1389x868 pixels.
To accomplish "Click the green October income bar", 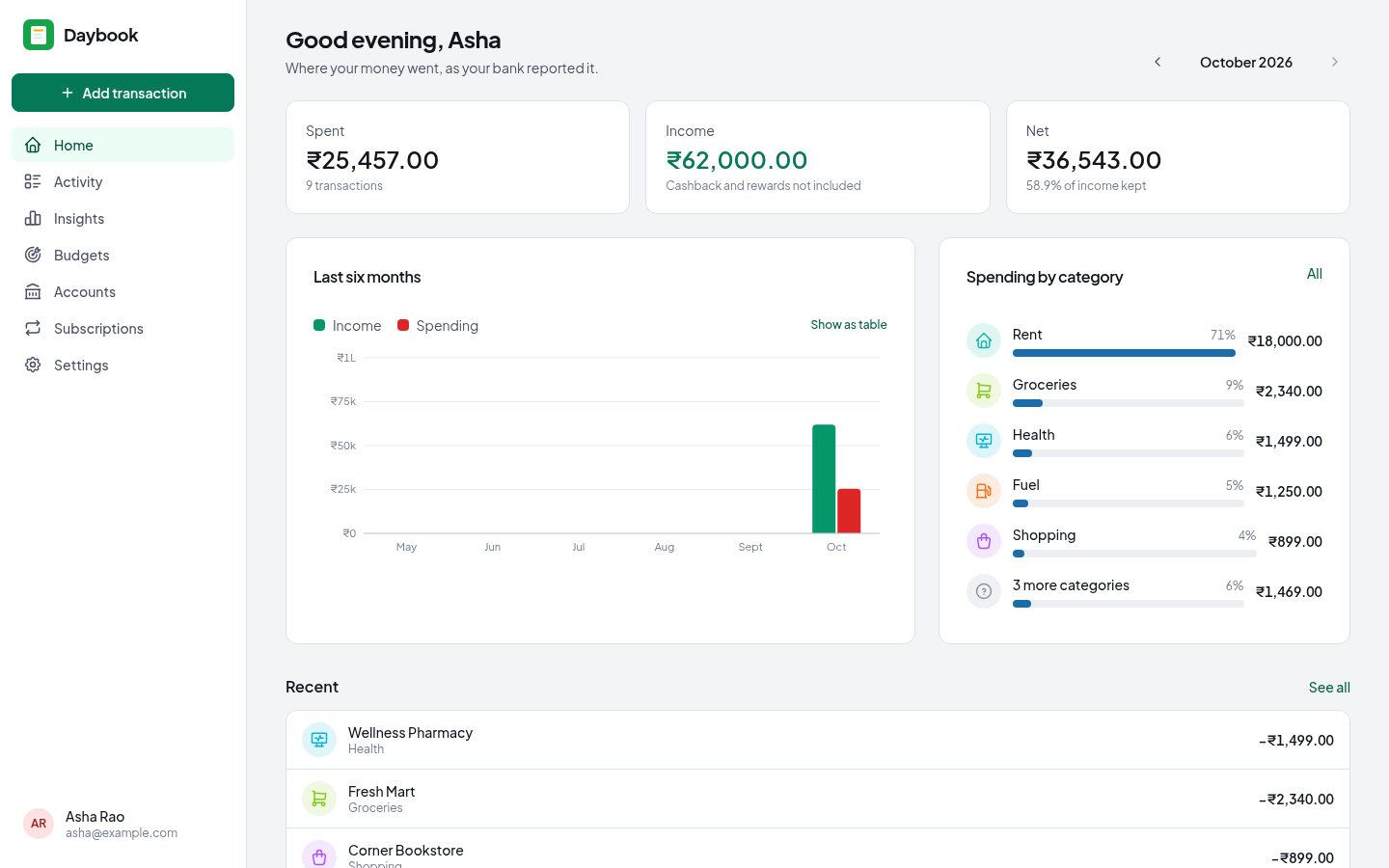I will [824, 478].
